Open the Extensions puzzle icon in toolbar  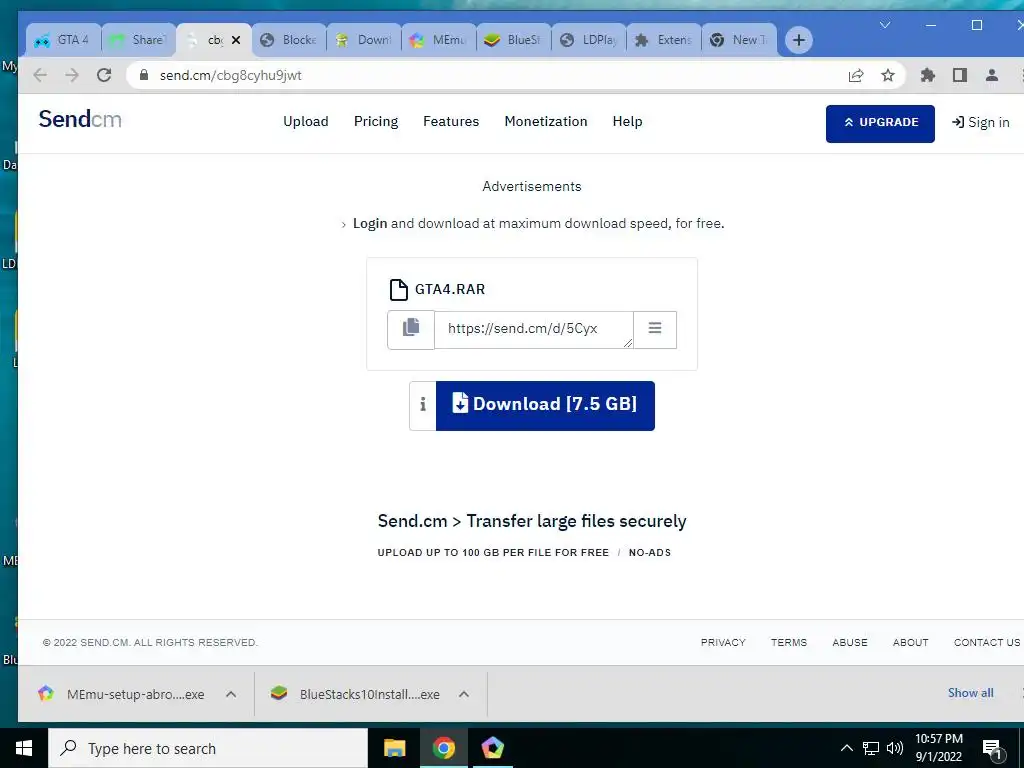[x=927, y=75]
